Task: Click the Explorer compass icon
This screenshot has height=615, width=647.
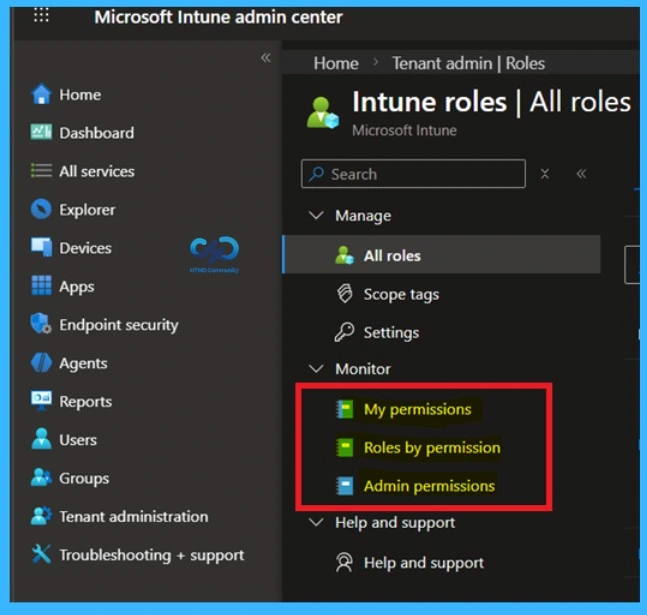Action: tap(41, 209)
